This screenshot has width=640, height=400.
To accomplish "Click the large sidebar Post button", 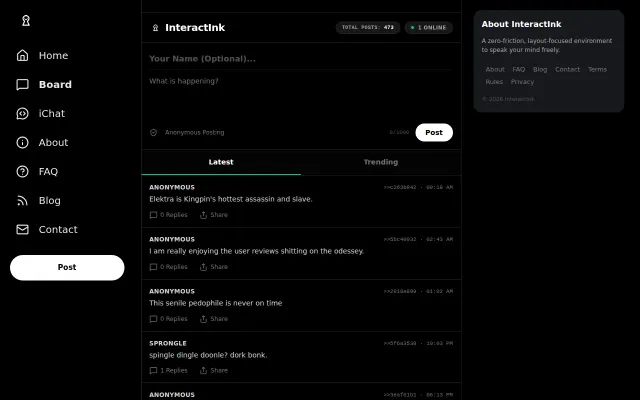I will [x=67, y=267].
